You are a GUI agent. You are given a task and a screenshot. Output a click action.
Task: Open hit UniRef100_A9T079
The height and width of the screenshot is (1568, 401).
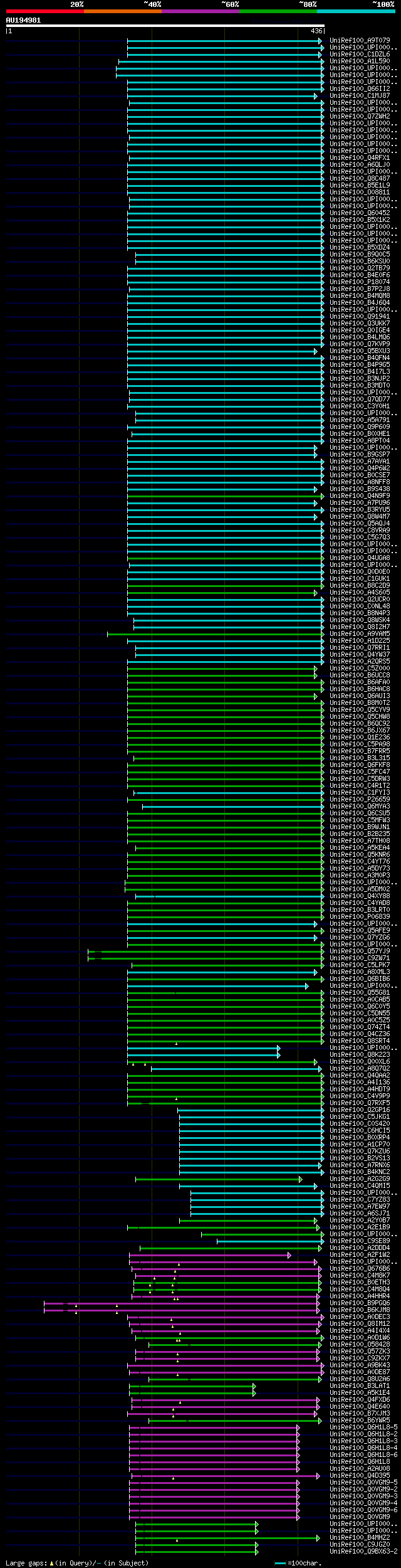point(360,41)
